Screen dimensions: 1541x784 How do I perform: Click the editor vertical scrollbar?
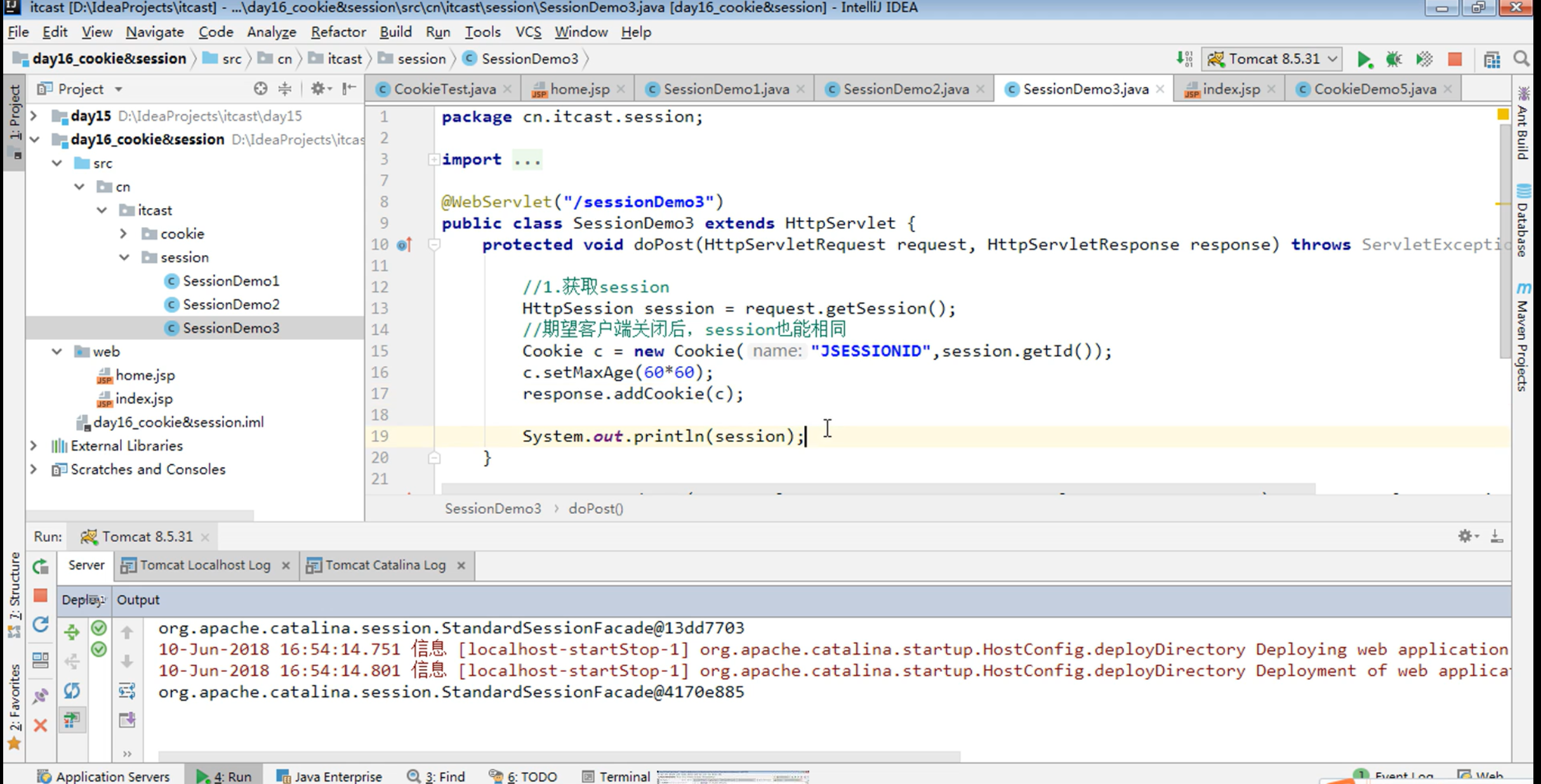pyautogui.click(x=1504, y=241)
